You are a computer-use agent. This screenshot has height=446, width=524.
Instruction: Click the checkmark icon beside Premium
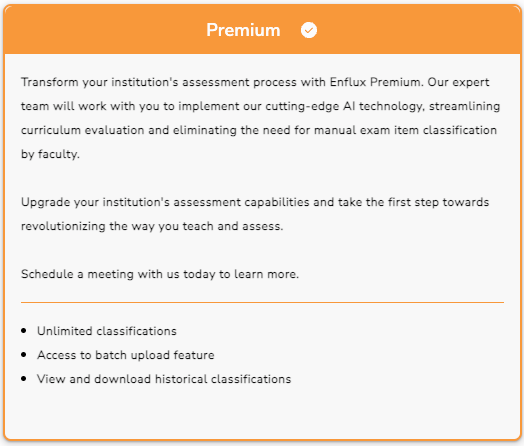click(x=308, y=30)
